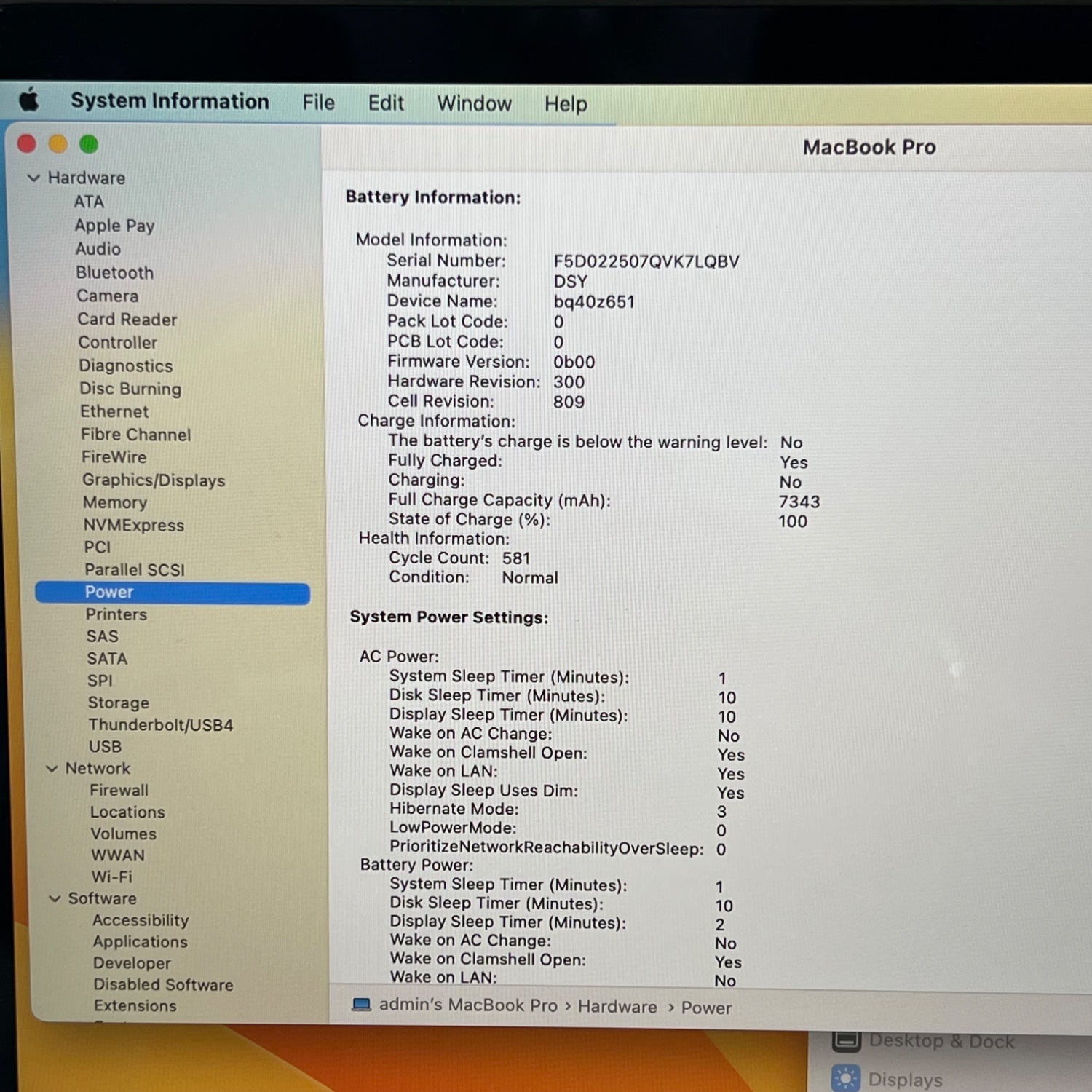
Task: Select Printers in the sidebar
Action: (116, 614)
